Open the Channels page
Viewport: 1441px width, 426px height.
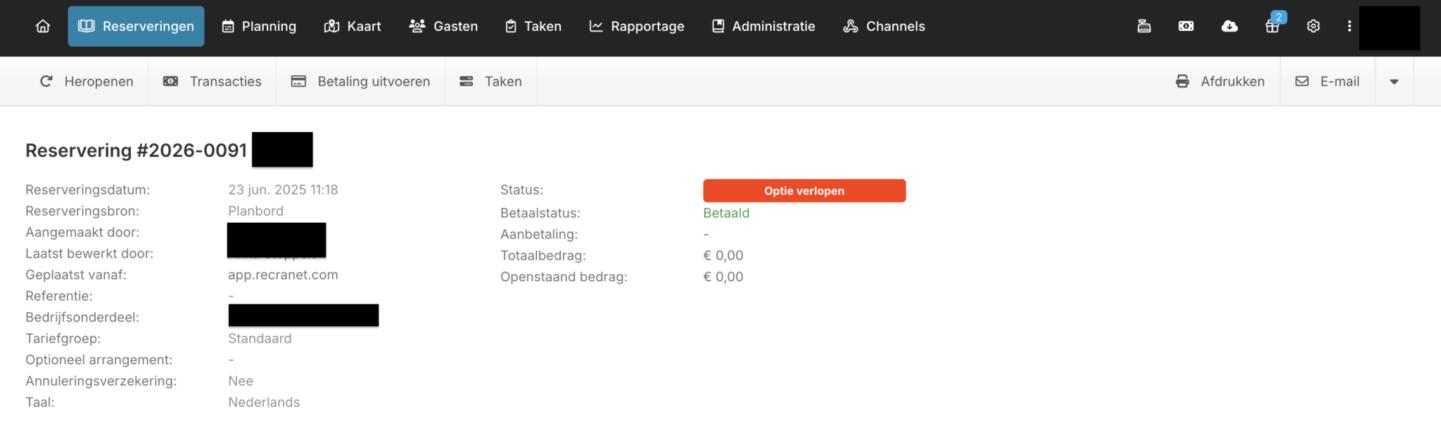pos(884,27)
